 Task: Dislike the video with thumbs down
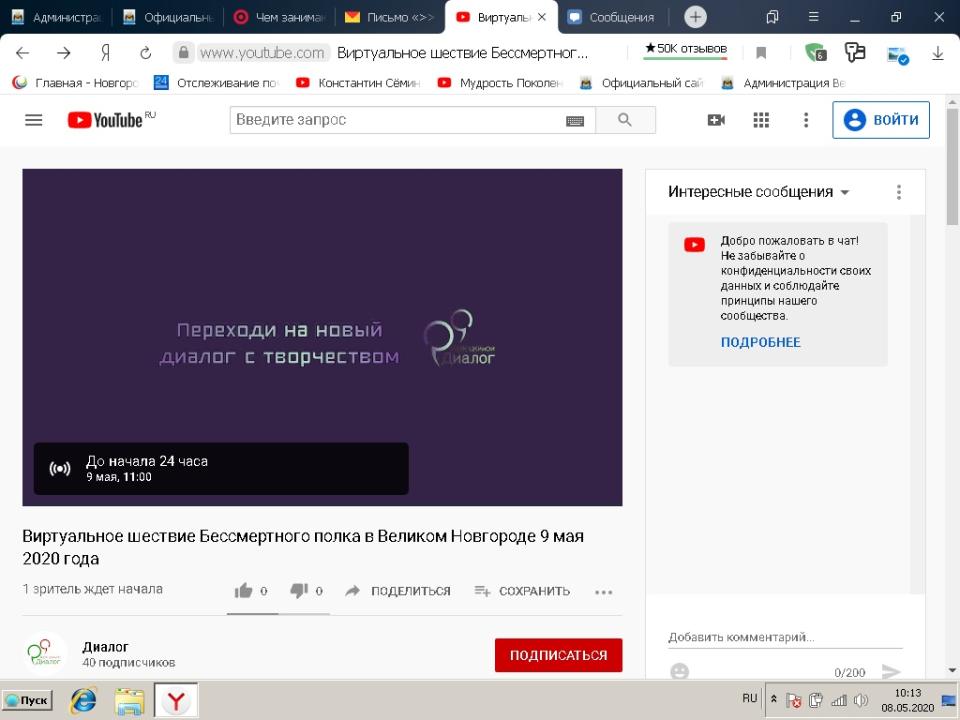tap(299, 591)
